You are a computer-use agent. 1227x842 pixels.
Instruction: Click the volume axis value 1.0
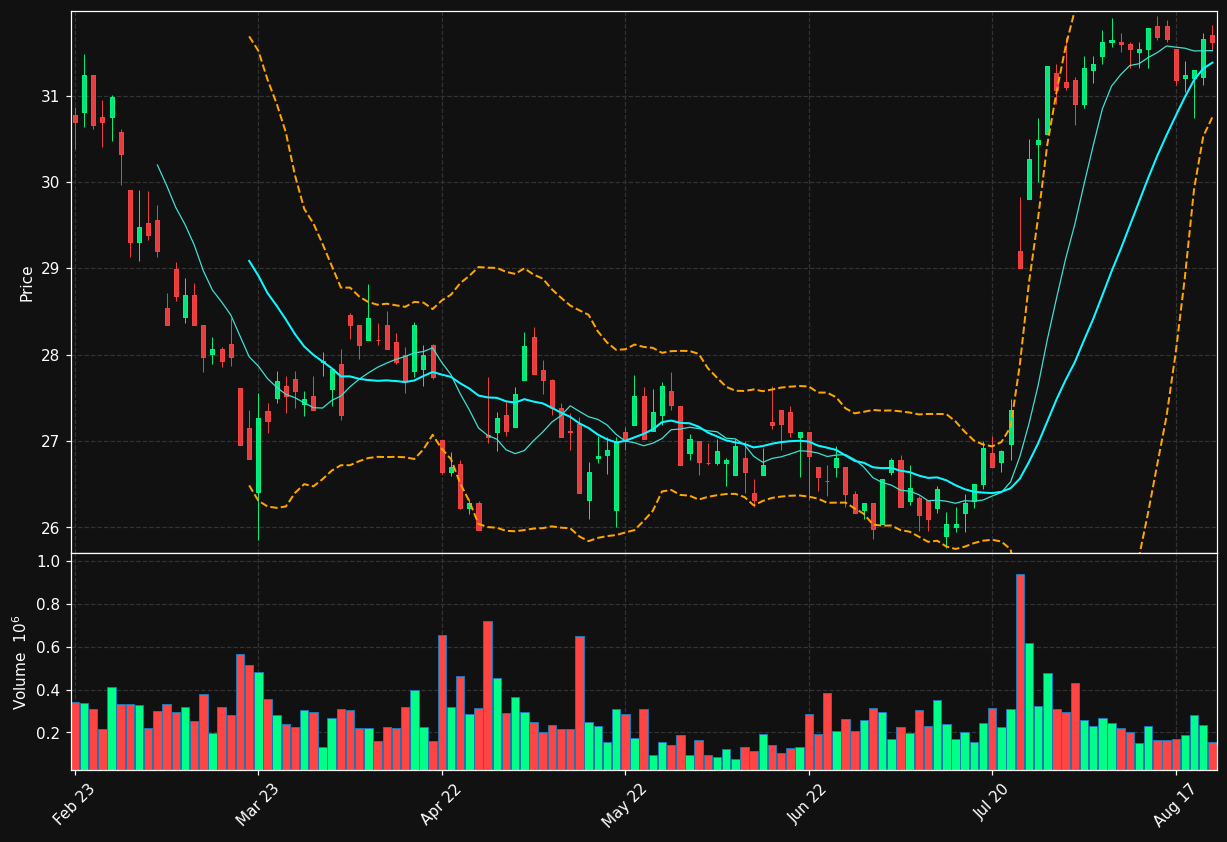coord(48,562)
